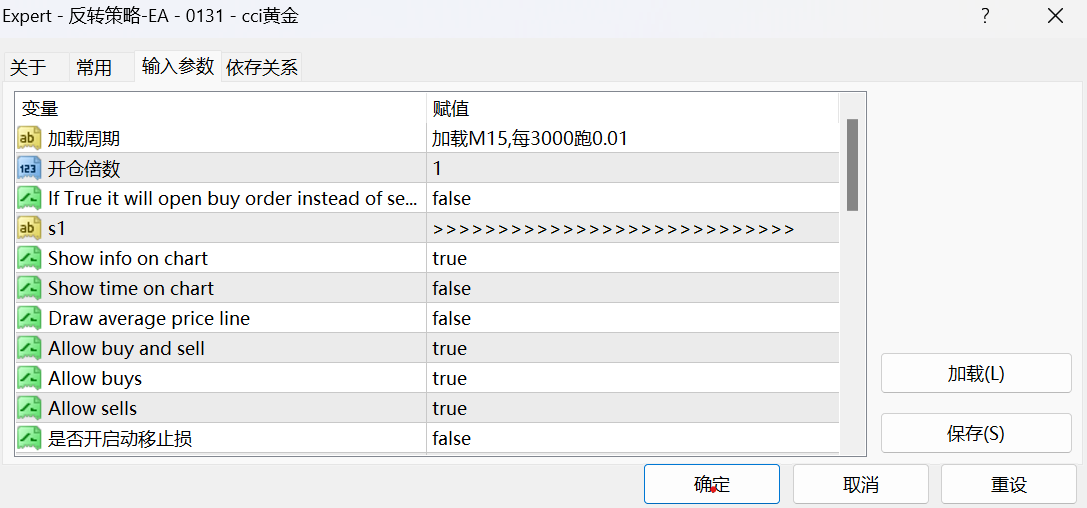
Task: Click the 赋值 column header
Action: (x=632, y=109)
